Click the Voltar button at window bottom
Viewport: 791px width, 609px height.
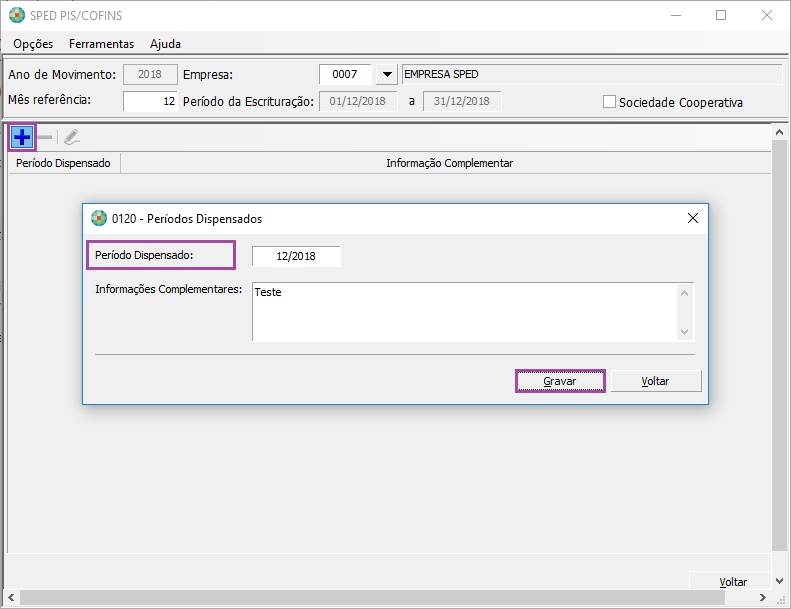733,582
